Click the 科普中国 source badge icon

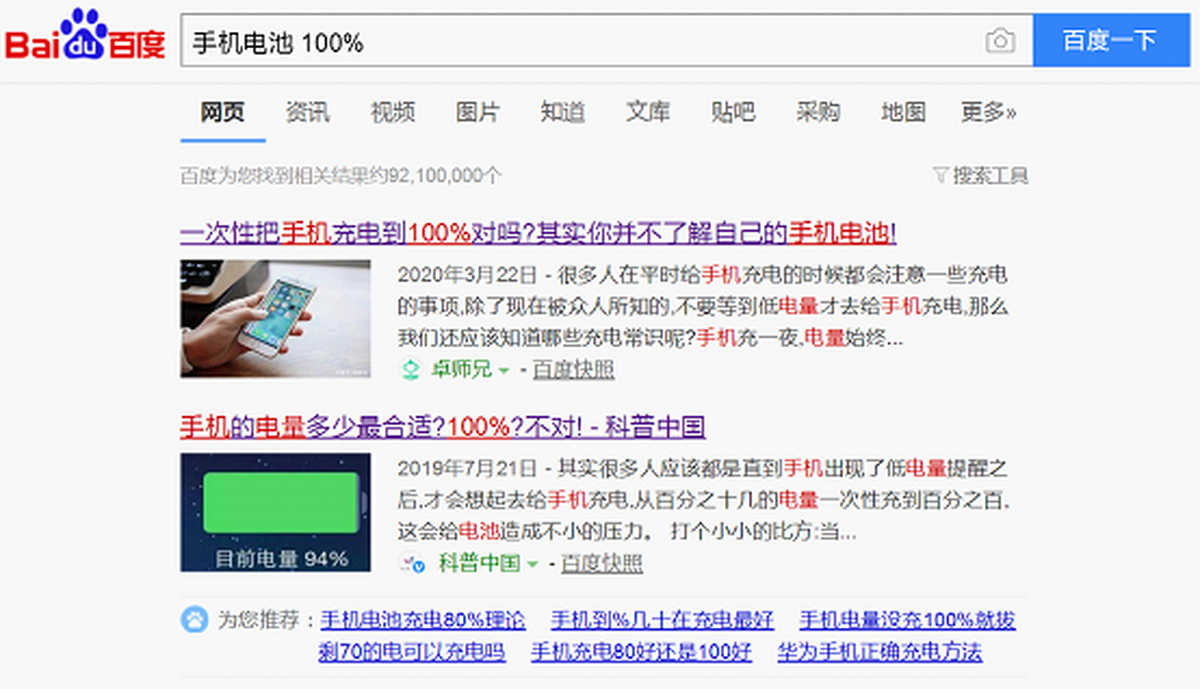[x=412, y=564]
